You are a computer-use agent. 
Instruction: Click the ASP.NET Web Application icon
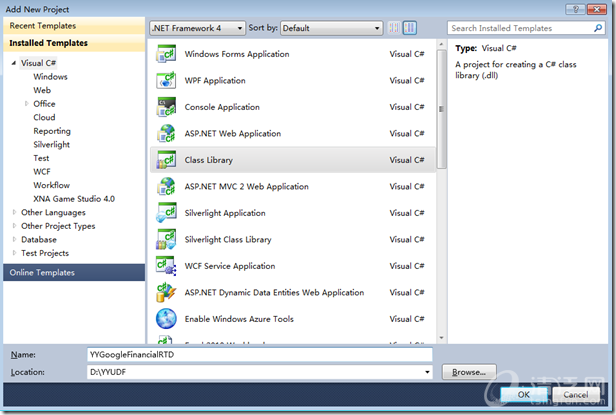[x=166, y=133]
